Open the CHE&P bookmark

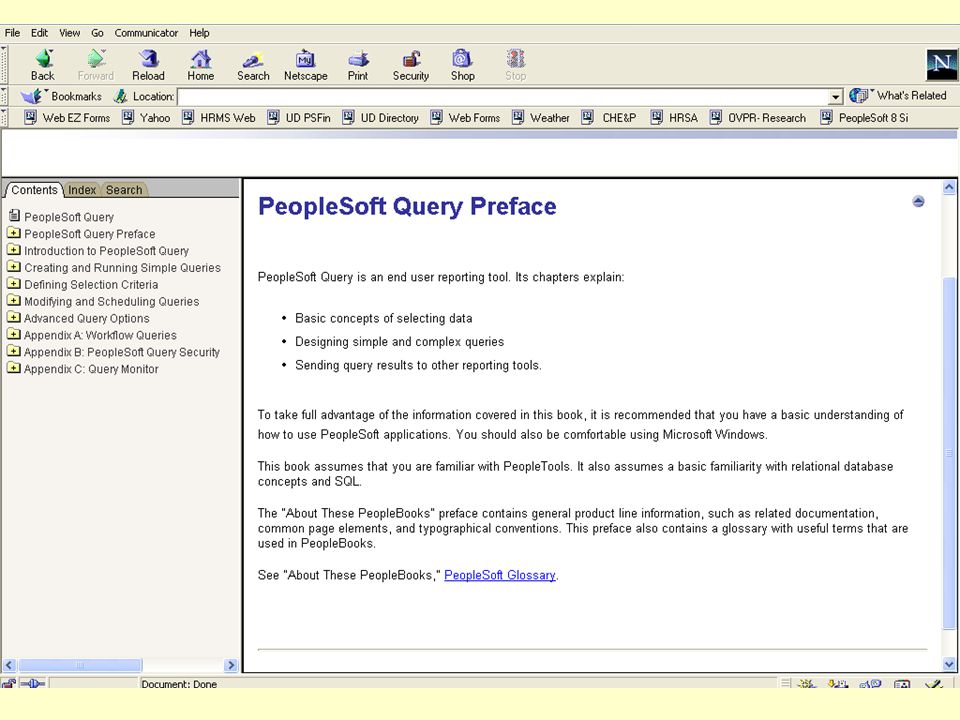click(x=609, y=118)
